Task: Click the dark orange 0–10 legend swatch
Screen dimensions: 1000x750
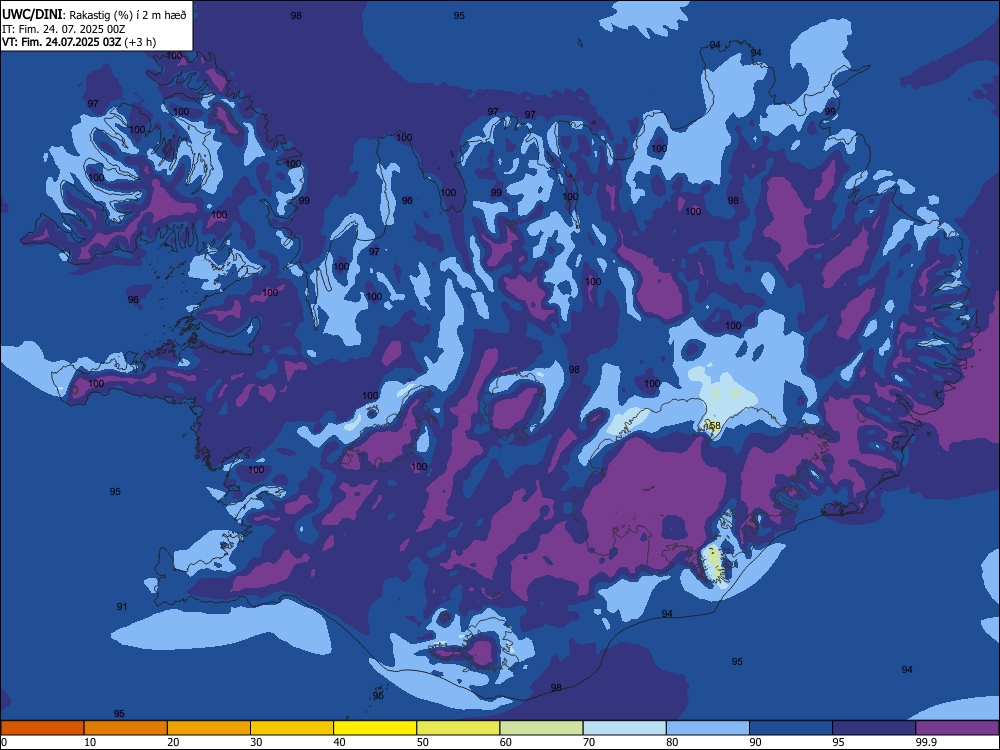Action: coord(42,728)
